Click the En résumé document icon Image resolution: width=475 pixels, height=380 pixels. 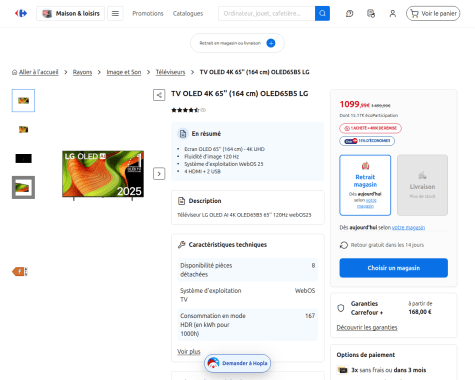(x=183, y=134)
